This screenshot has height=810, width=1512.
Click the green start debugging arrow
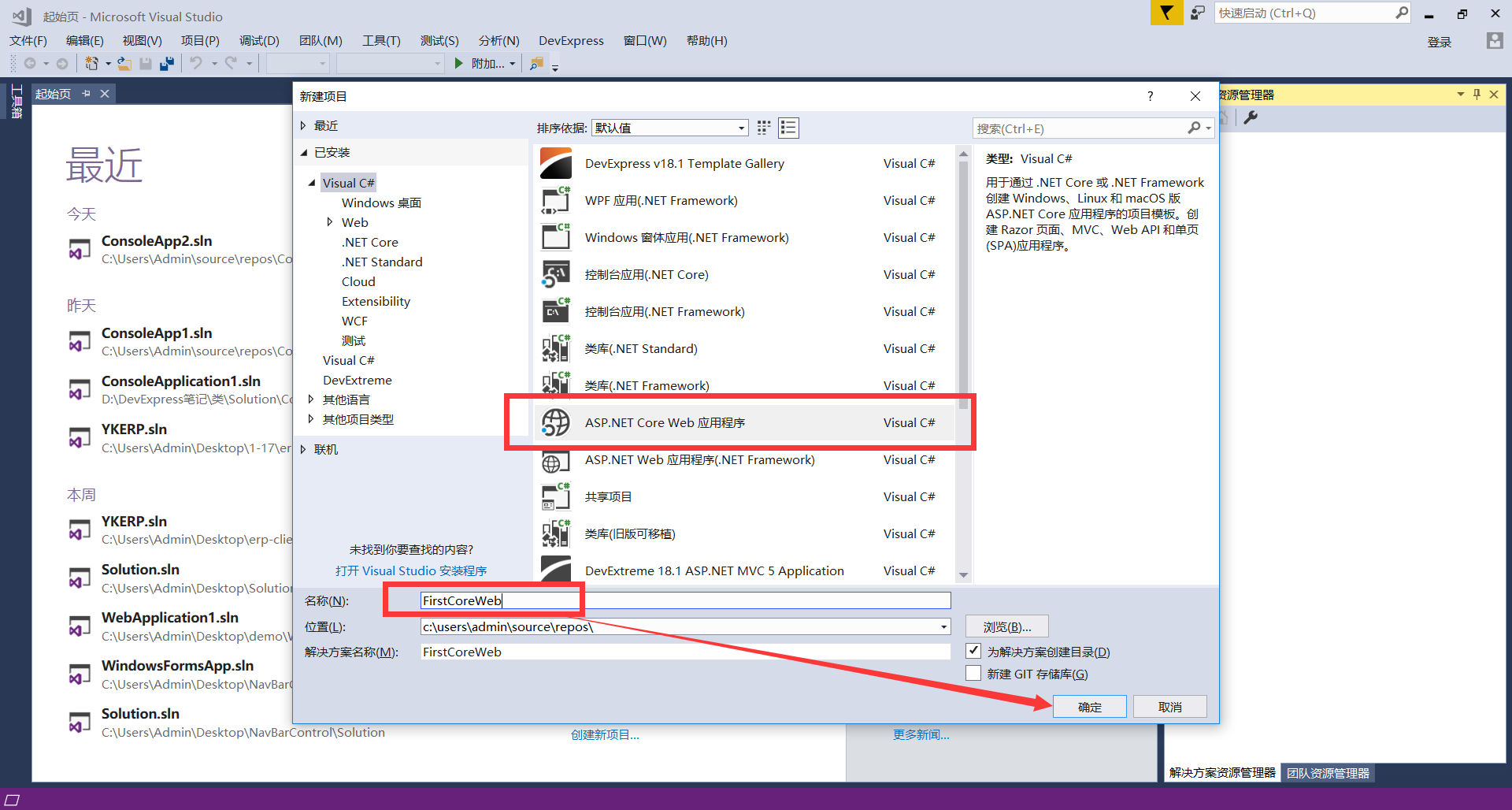pos(458,63)
